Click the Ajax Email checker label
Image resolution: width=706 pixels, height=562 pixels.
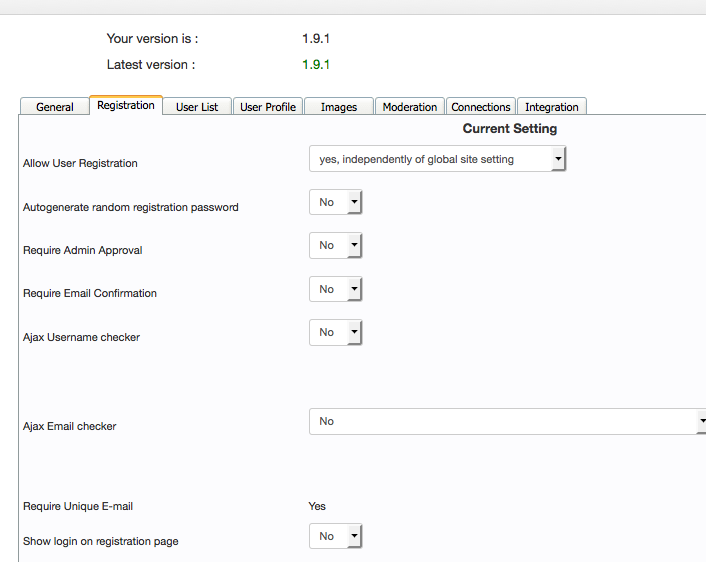pos(70,426)
